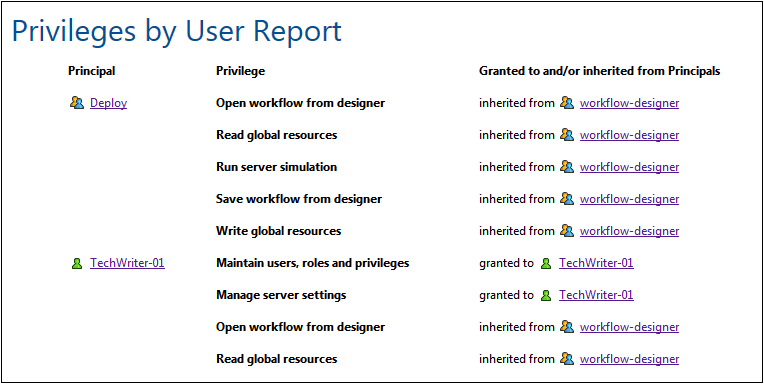The width and height of the screenshot is (764, 384).
Task: Open the TechWriter-01 link in Principal column
Action: coord(127,263)
